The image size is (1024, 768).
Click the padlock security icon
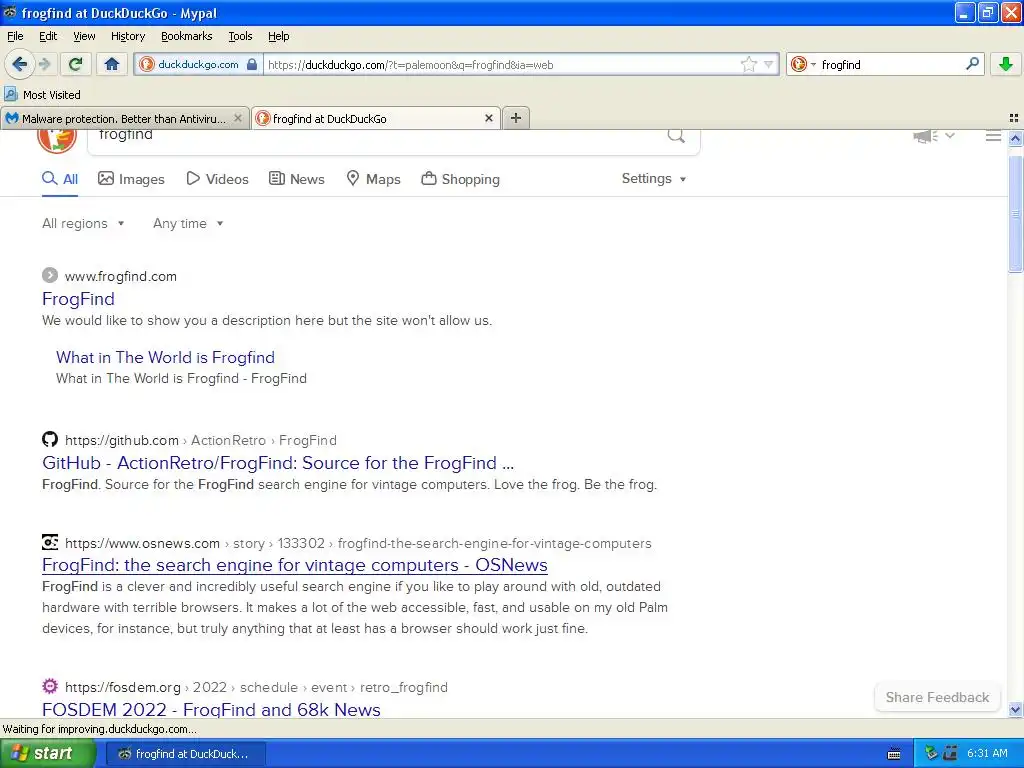click(251, 64)
